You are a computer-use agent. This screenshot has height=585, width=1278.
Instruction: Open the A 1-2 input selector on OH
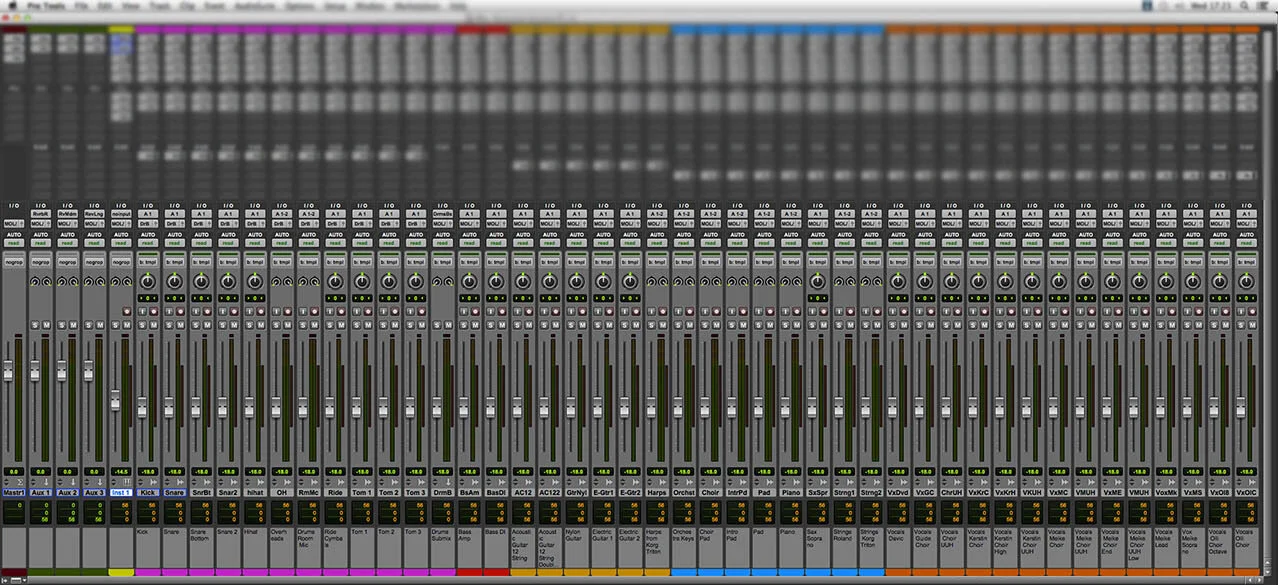pyautogui.click(x=282, y=214)
